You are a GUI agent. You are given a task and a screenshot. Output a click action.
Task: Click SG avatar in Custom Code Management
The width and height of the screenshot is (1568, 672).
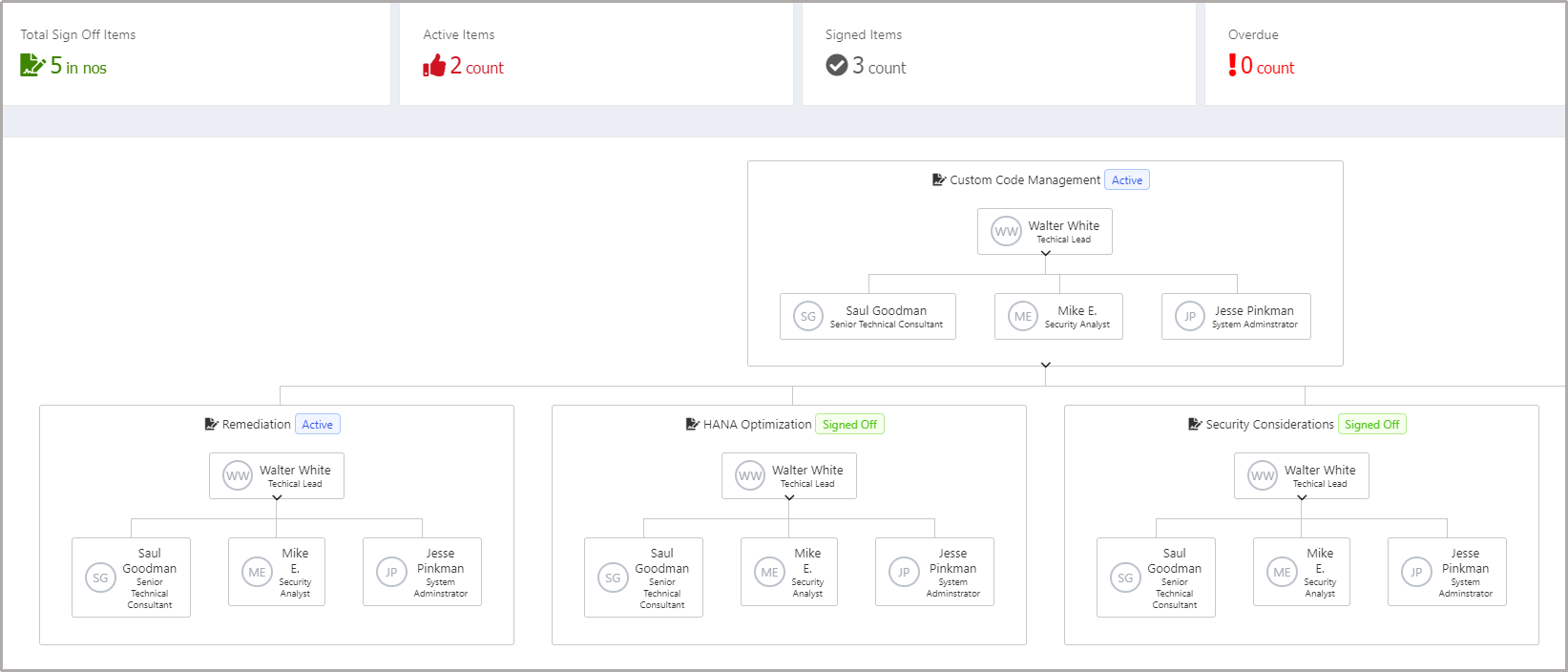pos(808,316)
